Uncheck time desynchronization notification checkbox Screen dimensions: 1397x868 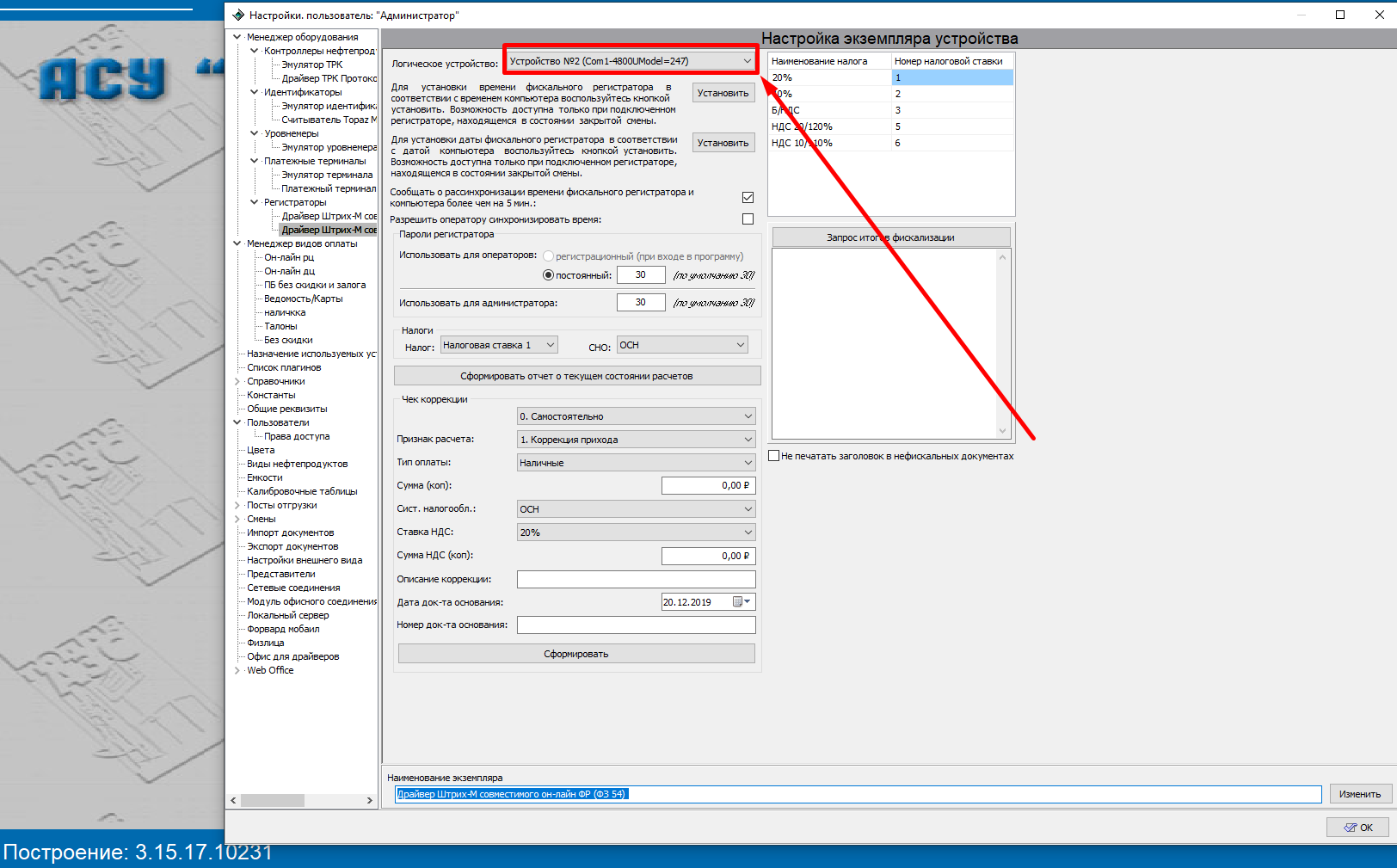click(748, 198)
